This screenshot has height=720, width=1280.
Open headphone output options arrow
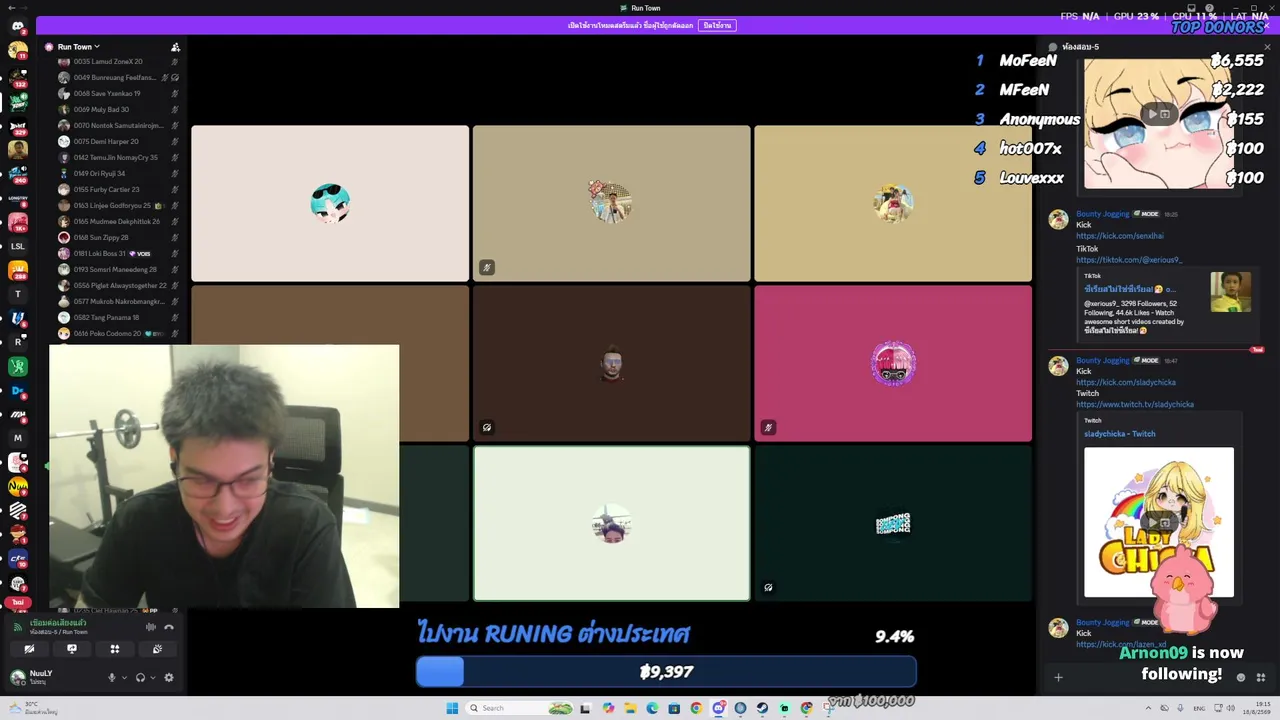pos(152,677)
